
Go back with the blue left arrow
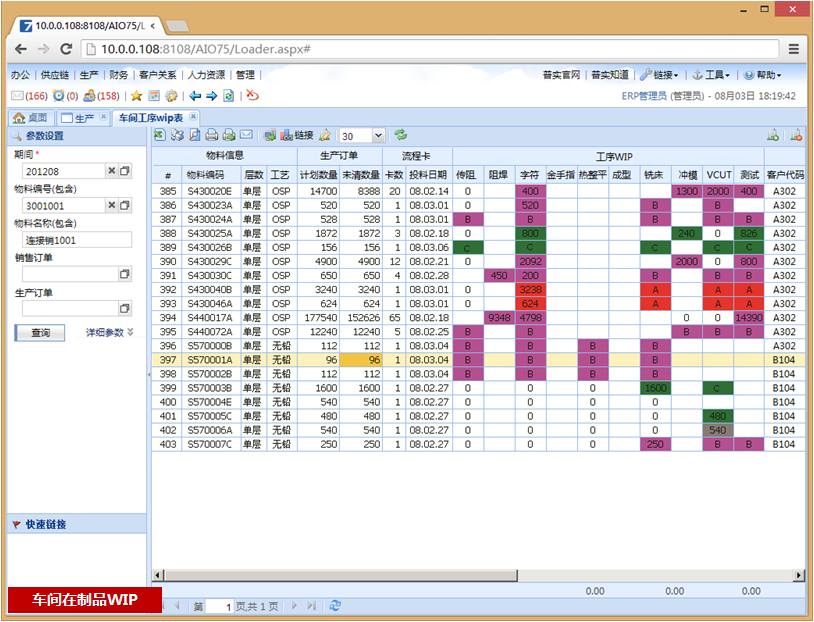click(195, 96)
